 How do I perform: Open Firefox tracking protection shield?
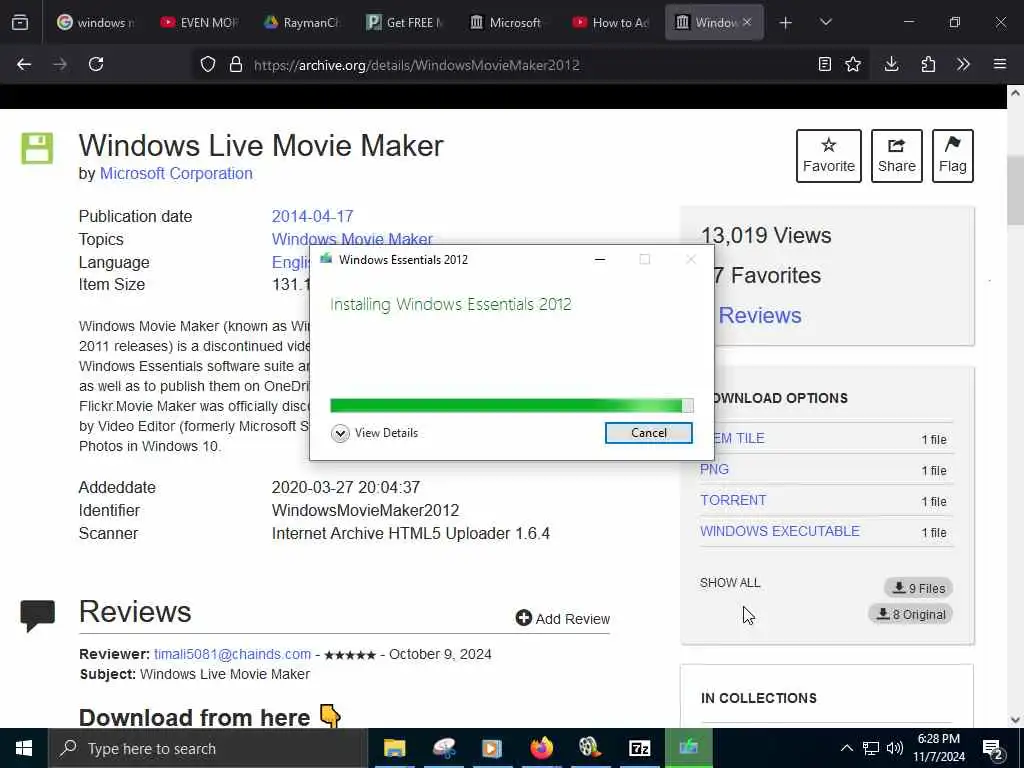[208, 64]
